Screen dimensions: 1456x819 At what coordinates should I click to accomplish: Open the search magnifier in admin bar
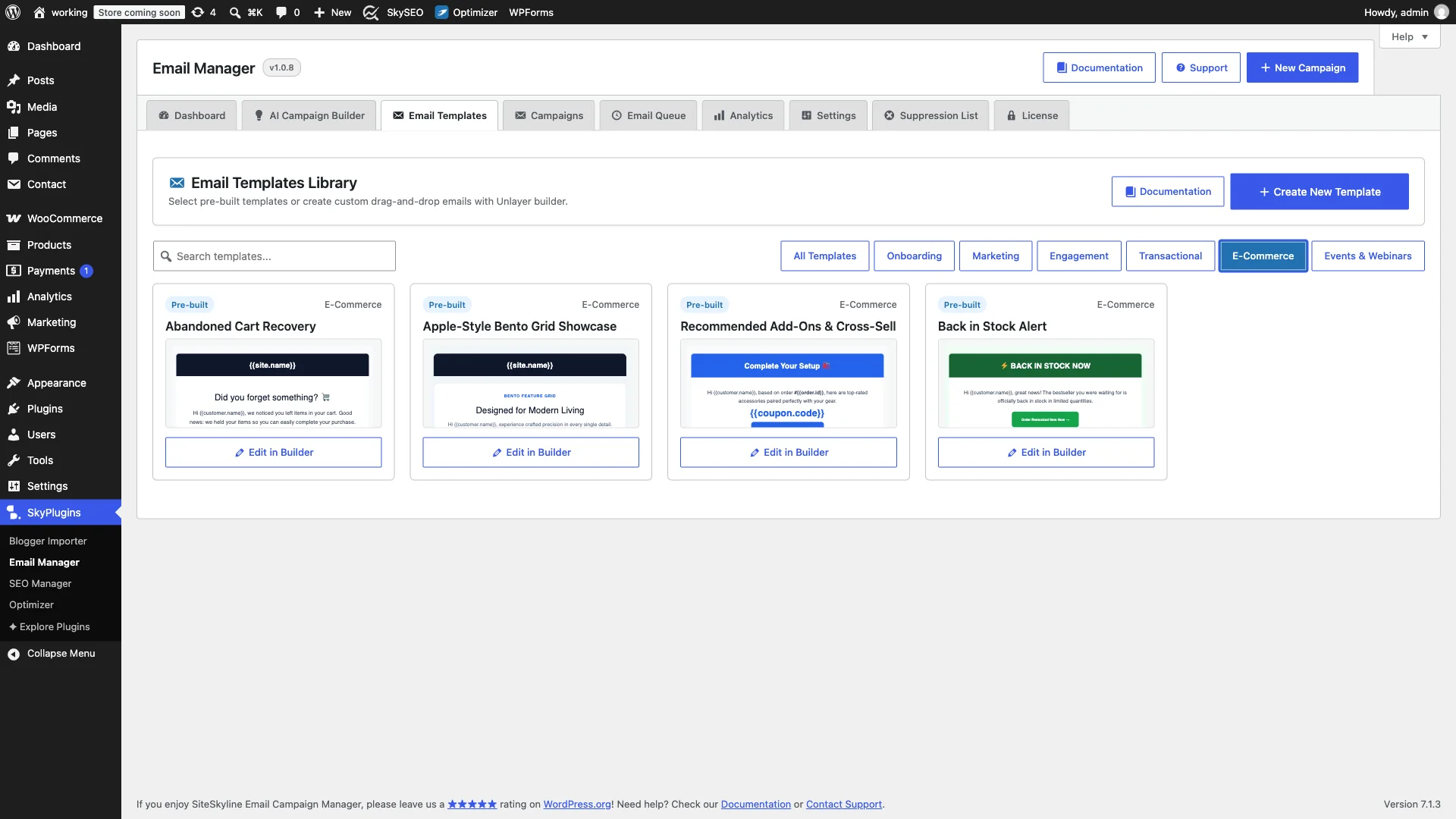pyautogui.click(x=235, y=12)
